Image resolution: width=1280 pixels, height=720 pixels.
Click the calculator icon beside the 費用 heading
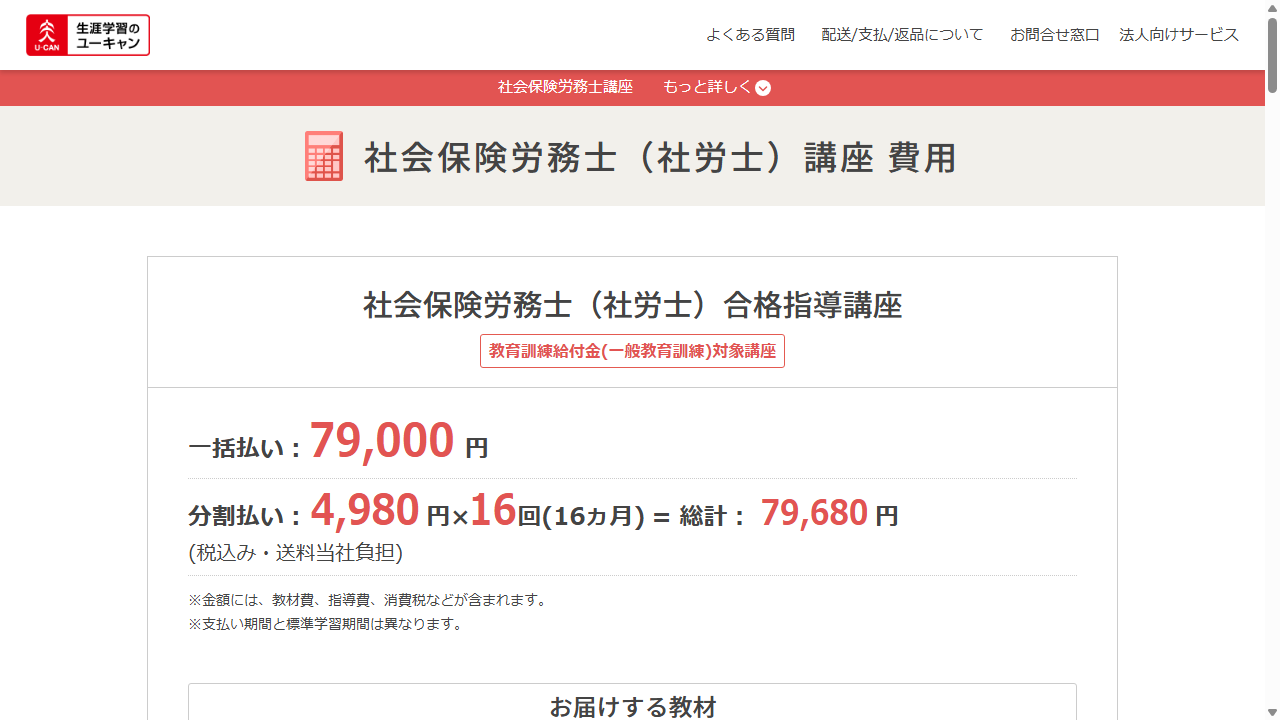(x=324, y=157)
